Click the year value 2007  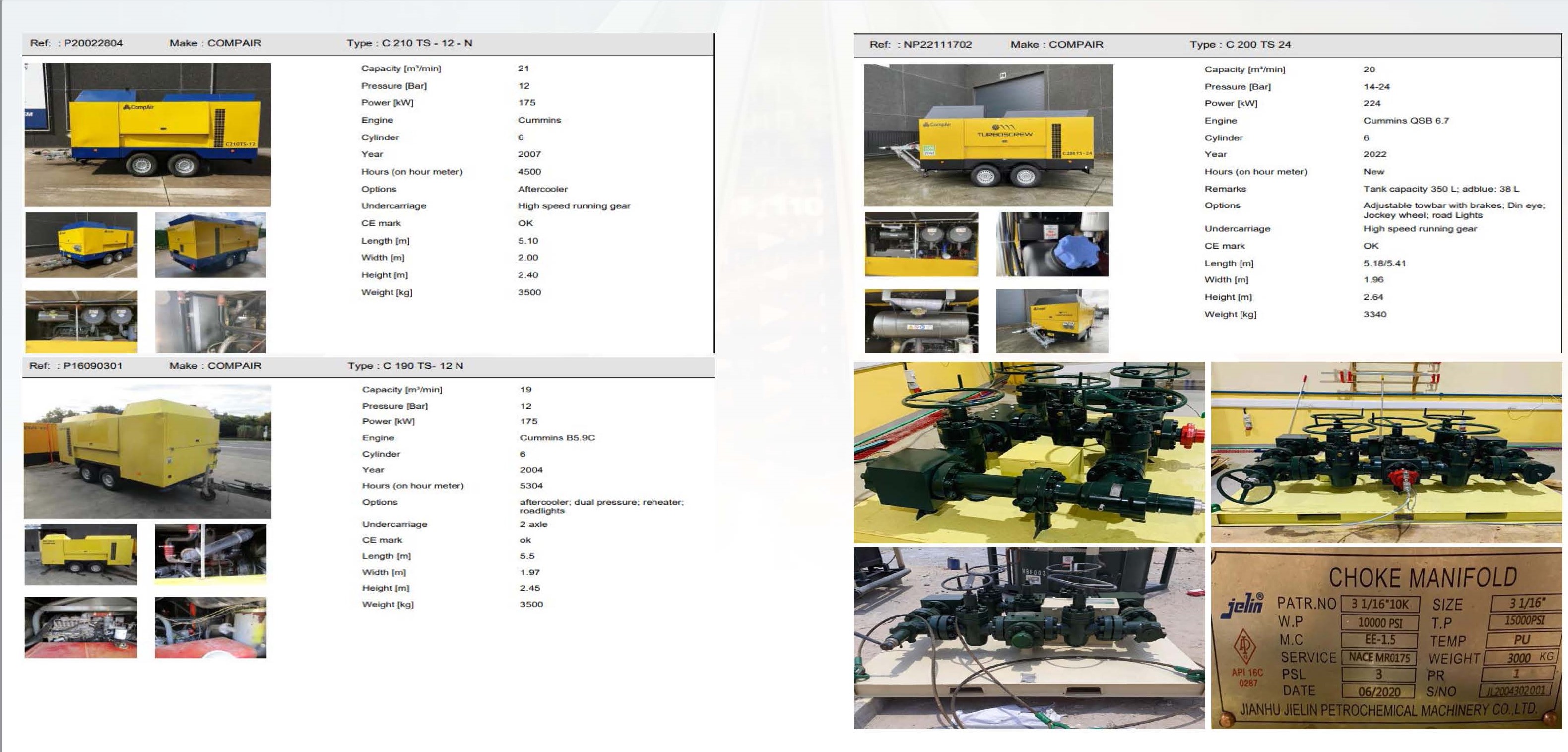[529, 154]
